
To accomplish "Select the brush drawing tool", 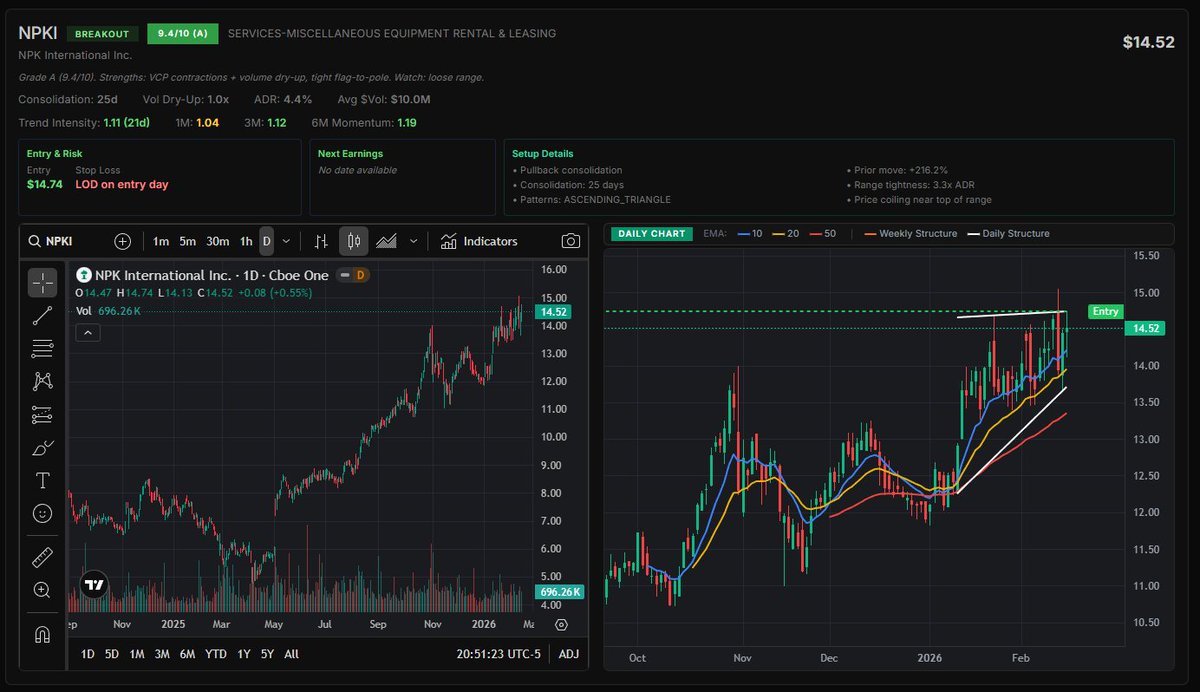I will click(43, 447).
